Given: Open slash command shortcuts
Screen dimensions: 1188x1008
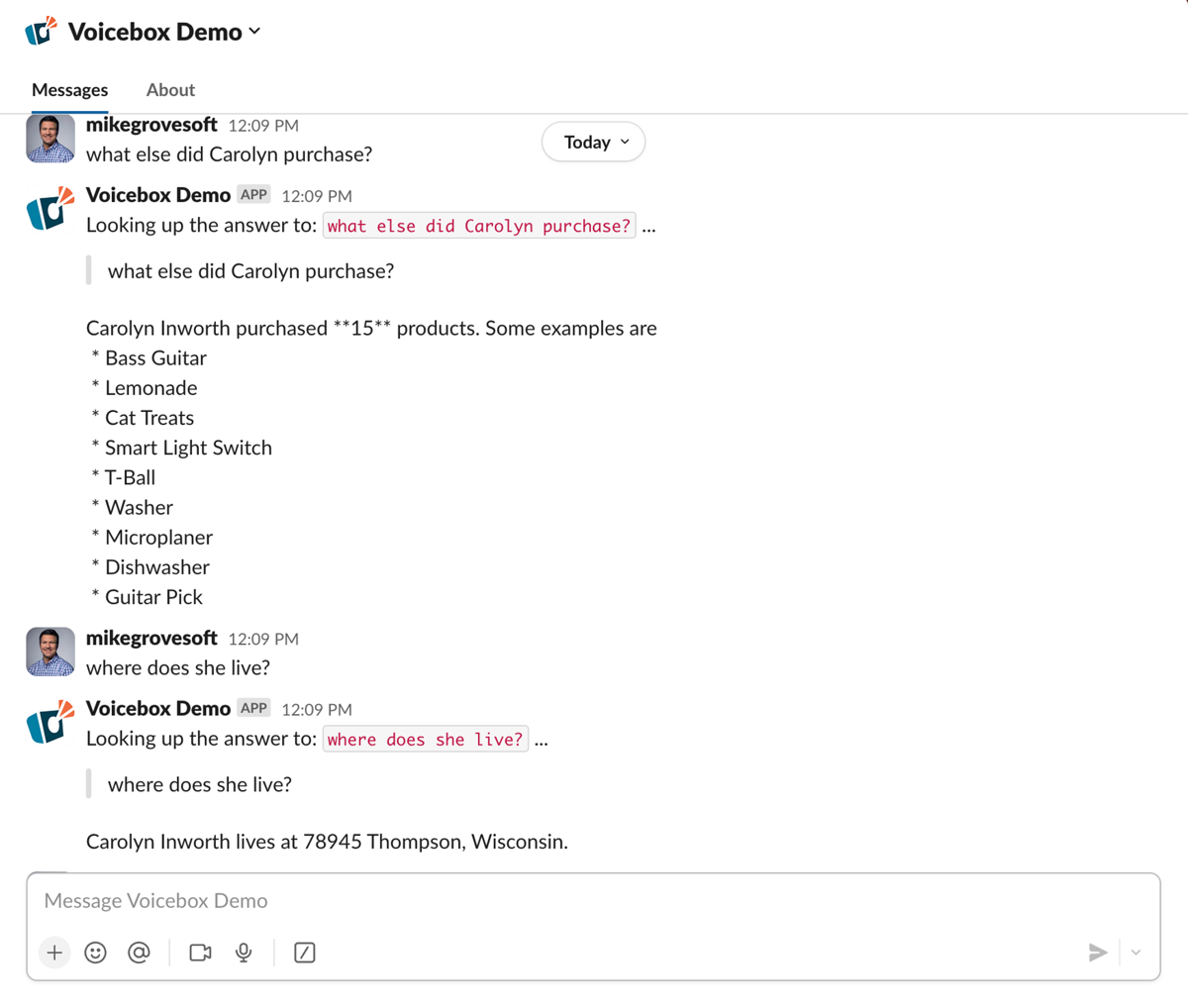Looking at the screenshot, I should click(x=305, y=953).
